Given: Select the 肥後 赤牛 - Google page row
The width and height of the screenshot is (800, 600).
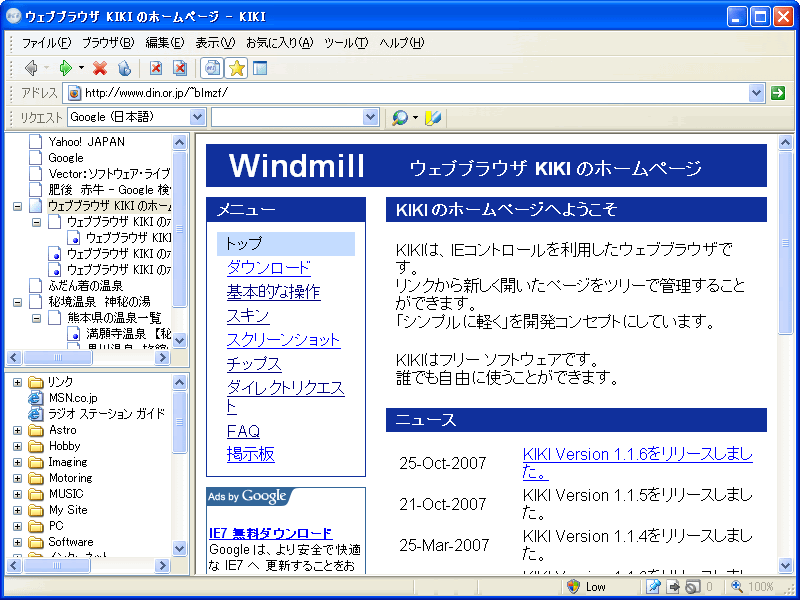Looking at the screenshot, I should point(110,190).
